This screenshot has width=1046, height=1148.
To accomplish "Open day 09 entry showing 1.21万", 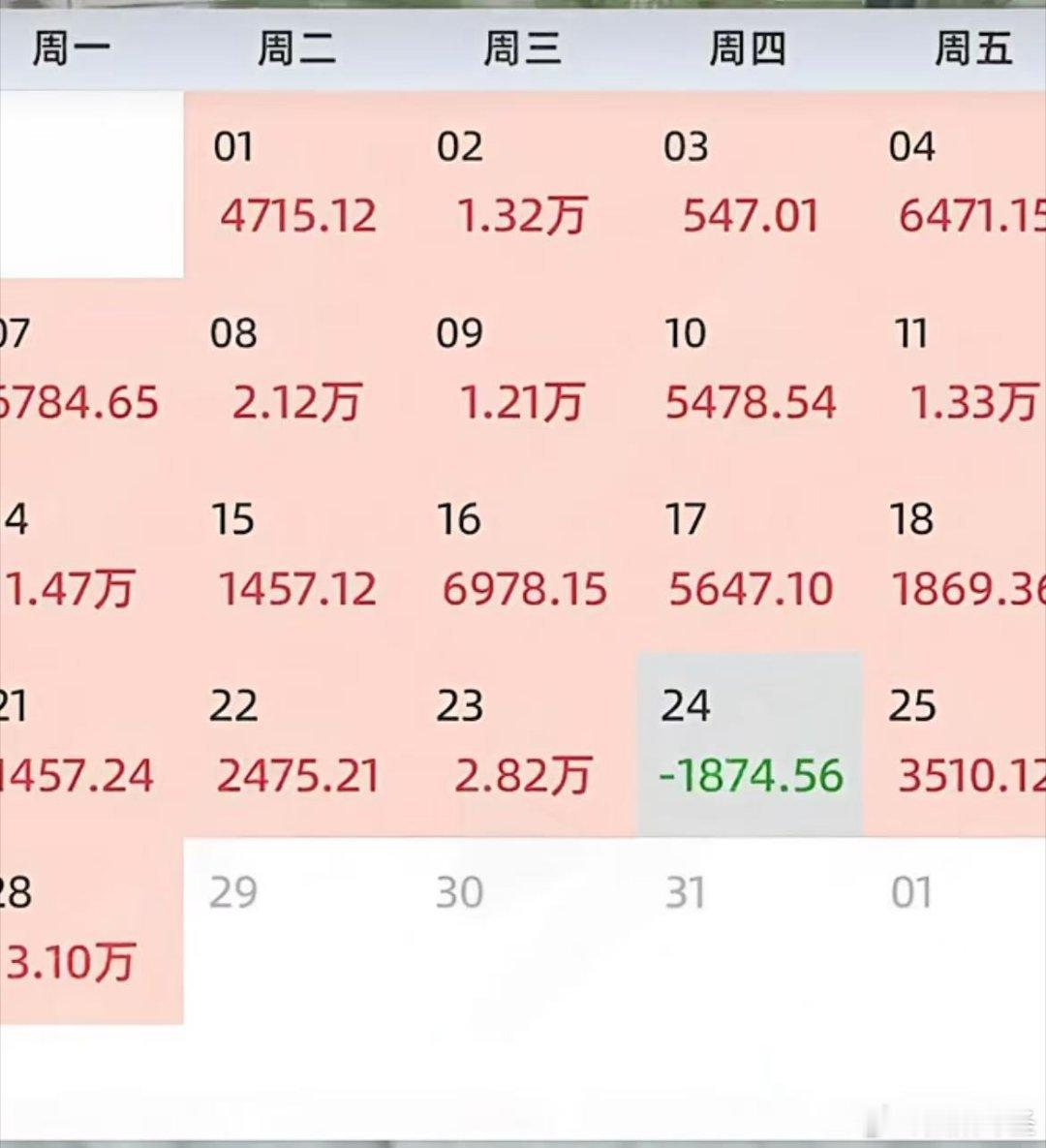I will point(523,372).
